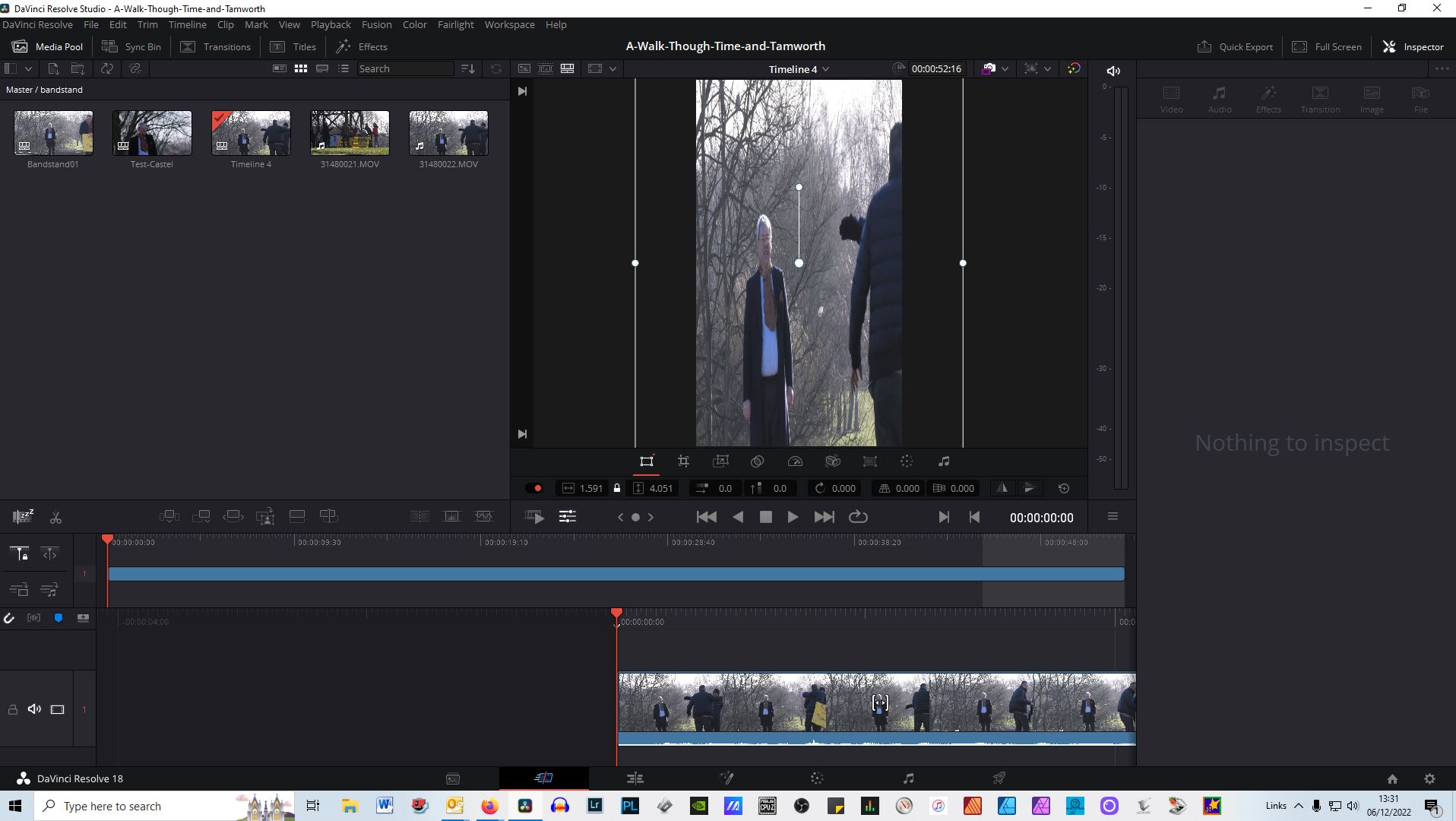
Task: Switch media pool to list view
Action: pyautogui.click(x=343, y=68)
